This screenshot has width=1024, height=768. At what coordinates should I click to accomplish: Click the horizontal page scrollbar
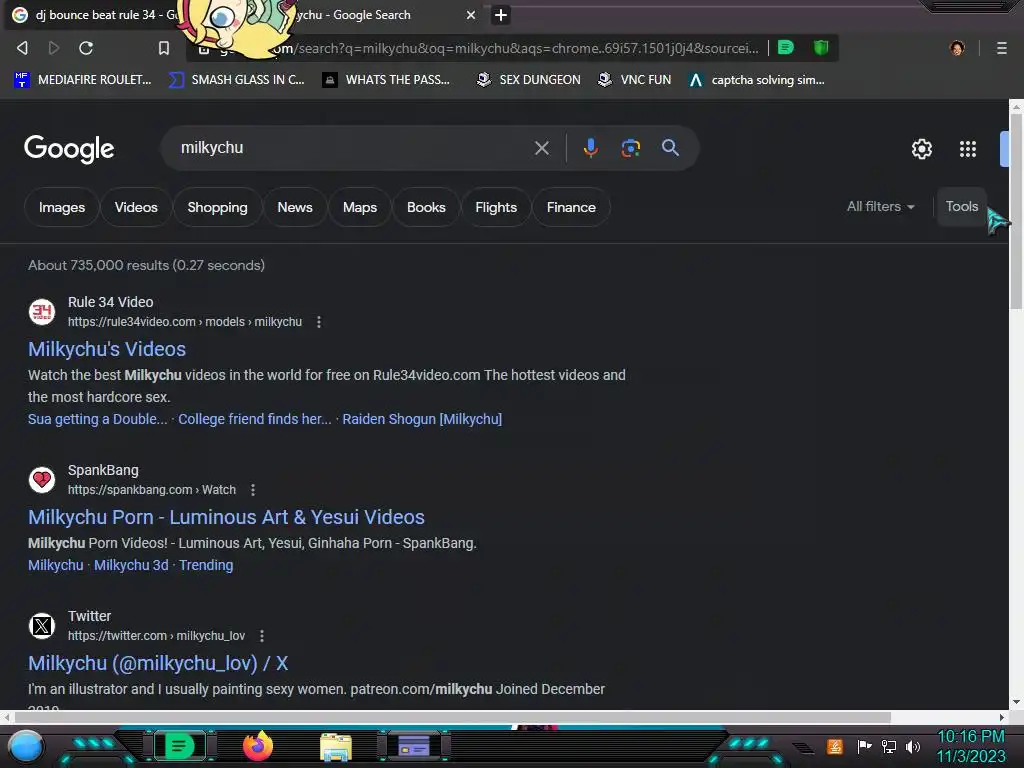(x=451, y=717)
